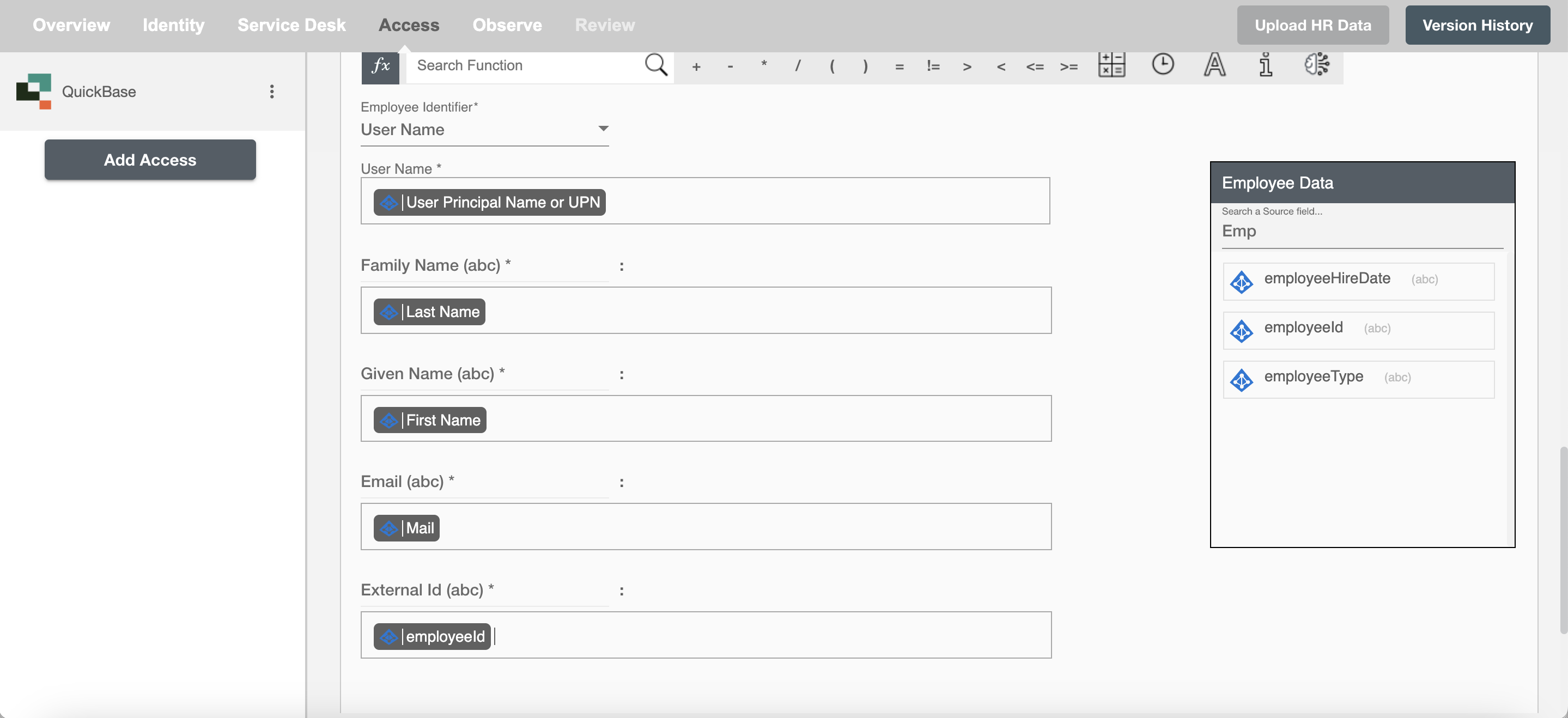Select the Access navigation tab

[409, 25]
